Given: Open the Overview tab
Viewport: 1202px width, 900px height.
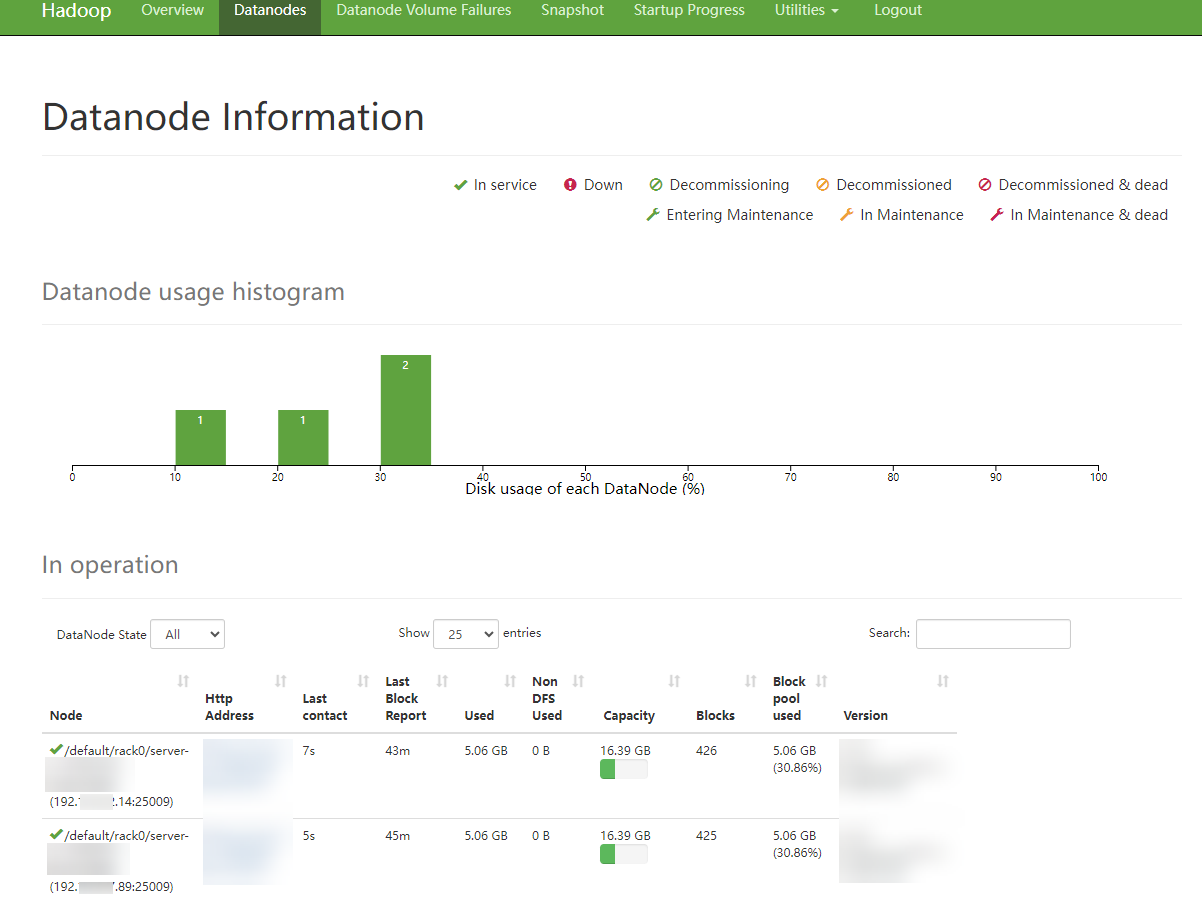Looking at the screenshot, I should tap(172, 10).
